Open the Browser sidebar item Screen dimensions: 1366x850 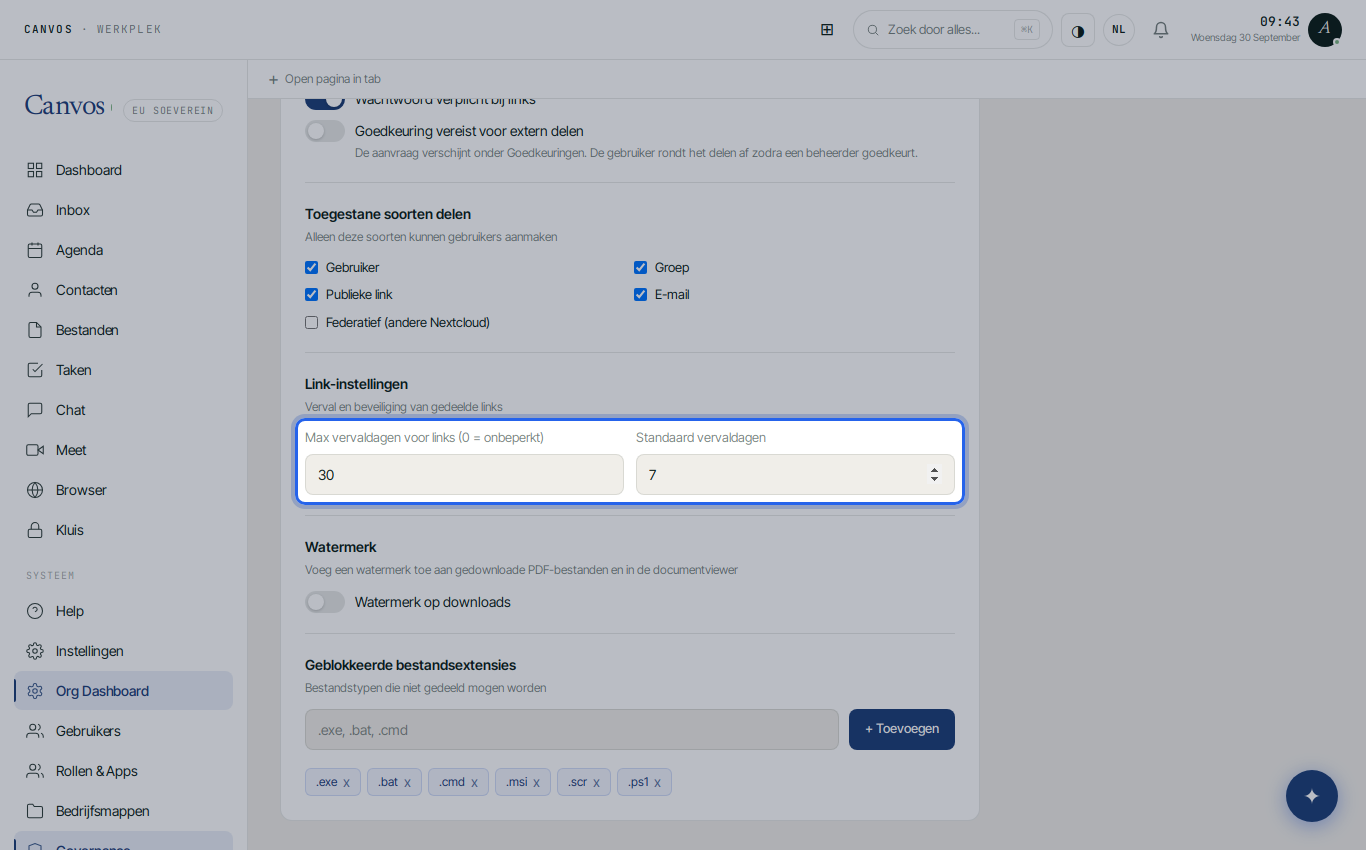(x=123, y=490)
